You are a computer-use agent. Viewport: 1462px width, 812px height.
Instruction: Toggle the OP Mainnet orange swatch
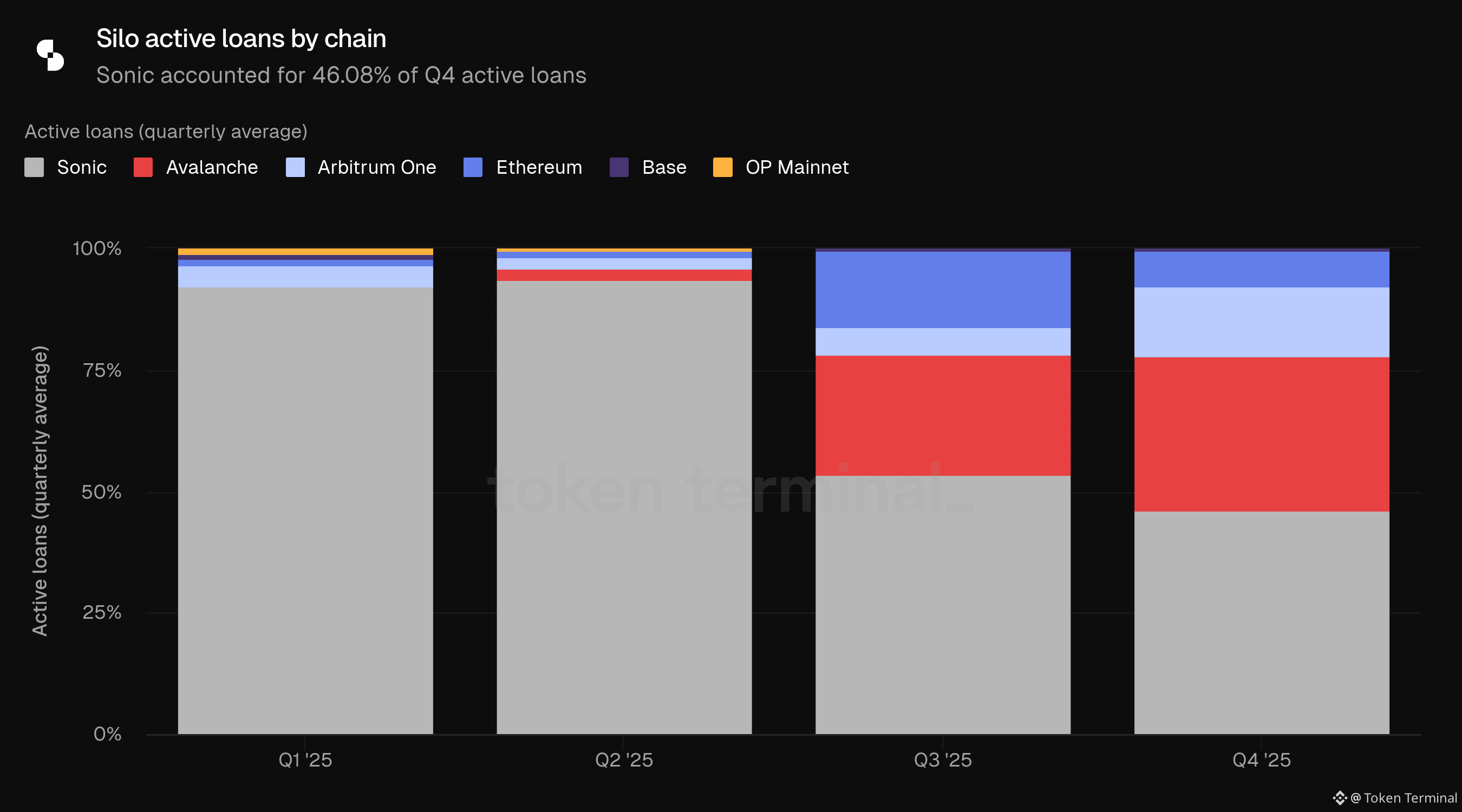(722, 167)
